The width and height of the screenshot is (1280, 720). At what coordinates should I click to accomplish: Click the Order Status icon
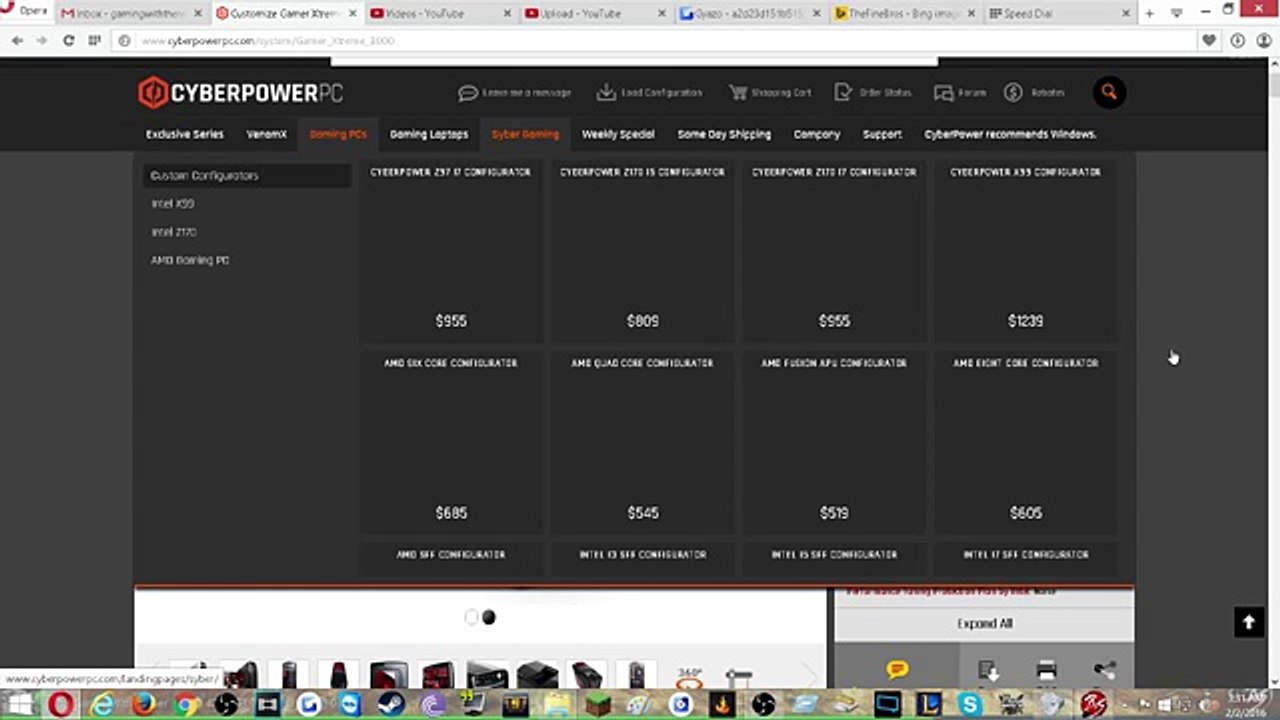[843, 93]
